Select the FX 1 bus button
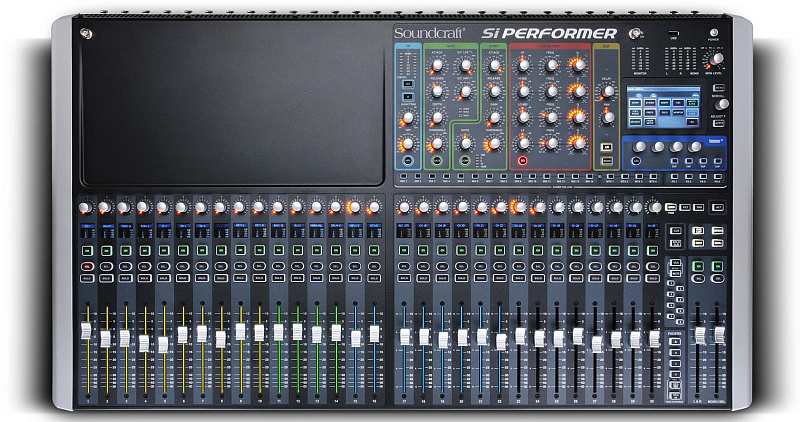The width and height of the screenshot is (800, 422). [x=674, y=177]
